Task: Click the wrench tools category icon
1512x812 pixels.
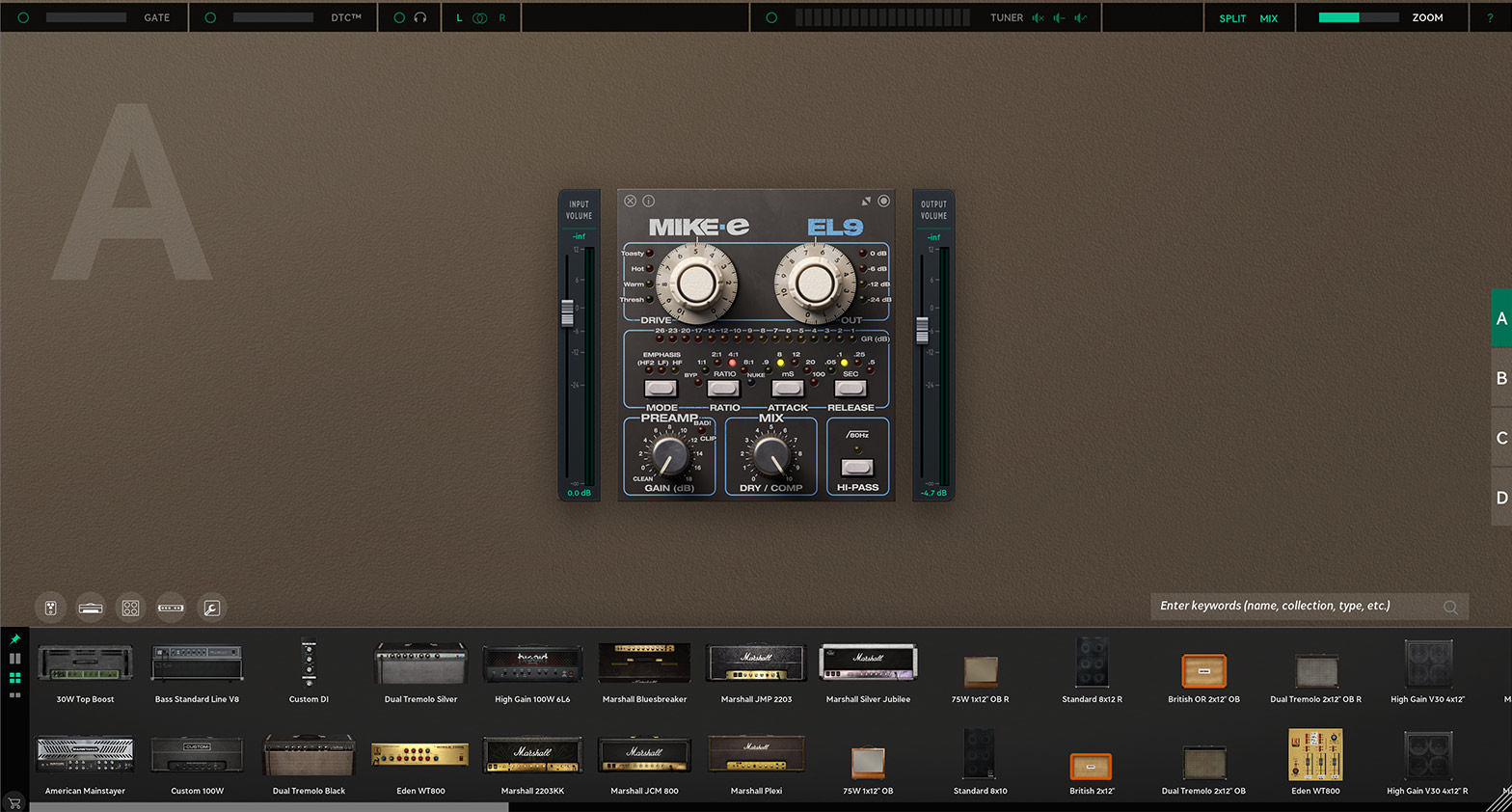Action: coord(211,608)
